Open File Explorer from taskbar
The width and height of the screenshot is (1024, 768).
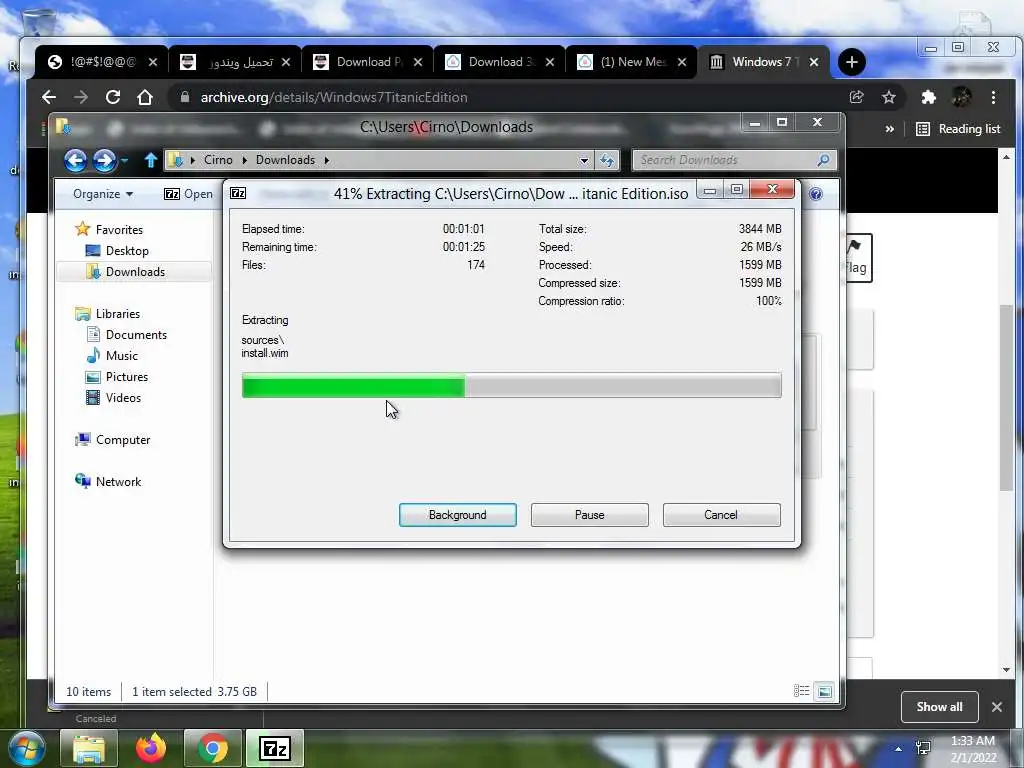89,748
